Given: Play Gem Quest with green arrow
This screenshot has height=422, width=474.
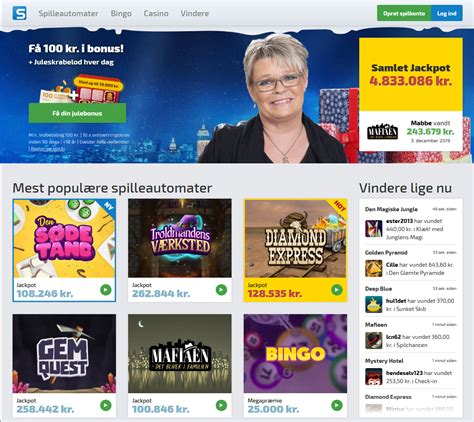Looking at the screenshot, I should click(106, 405).
